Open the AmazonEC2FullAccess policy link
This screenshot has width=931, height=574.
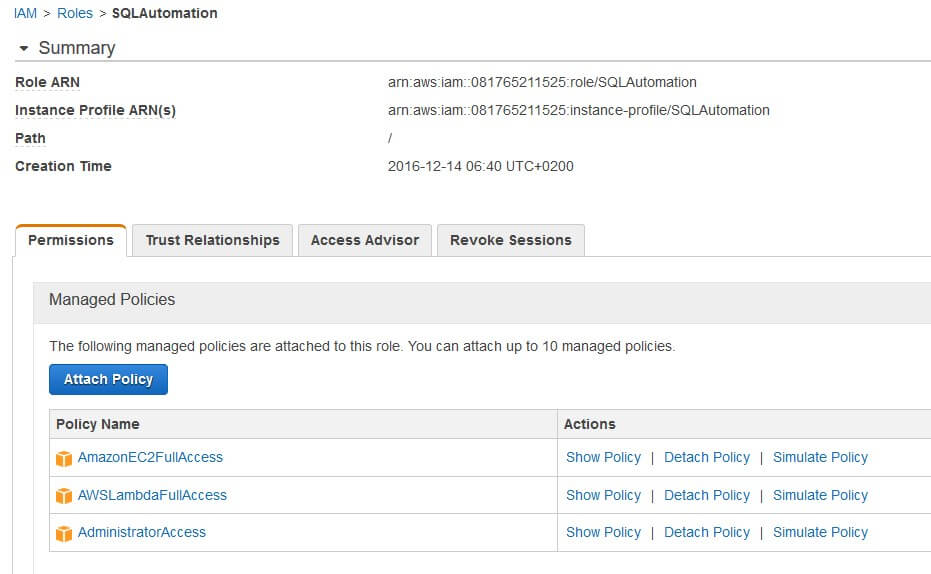[x=150, y=457]
